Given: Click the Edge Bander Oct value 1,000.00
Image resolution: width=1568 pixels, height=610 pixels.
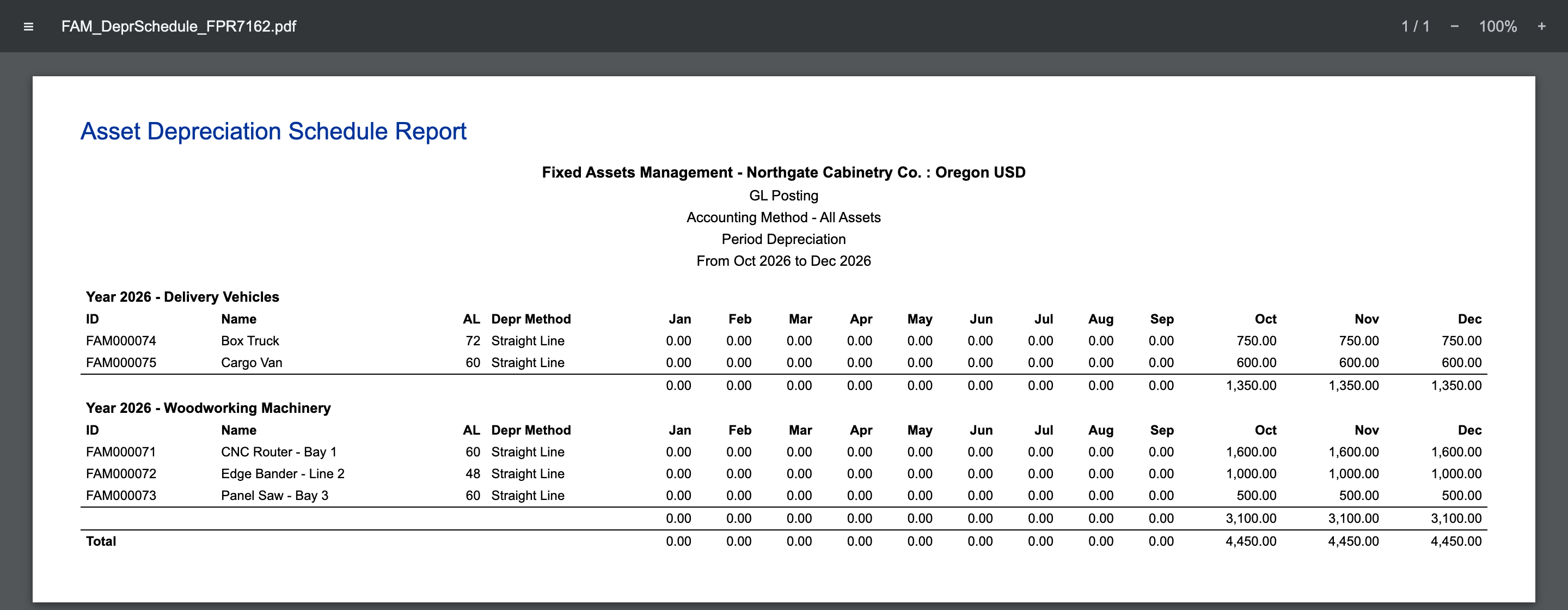Looking at the screenshot, I should (1252, 474).
